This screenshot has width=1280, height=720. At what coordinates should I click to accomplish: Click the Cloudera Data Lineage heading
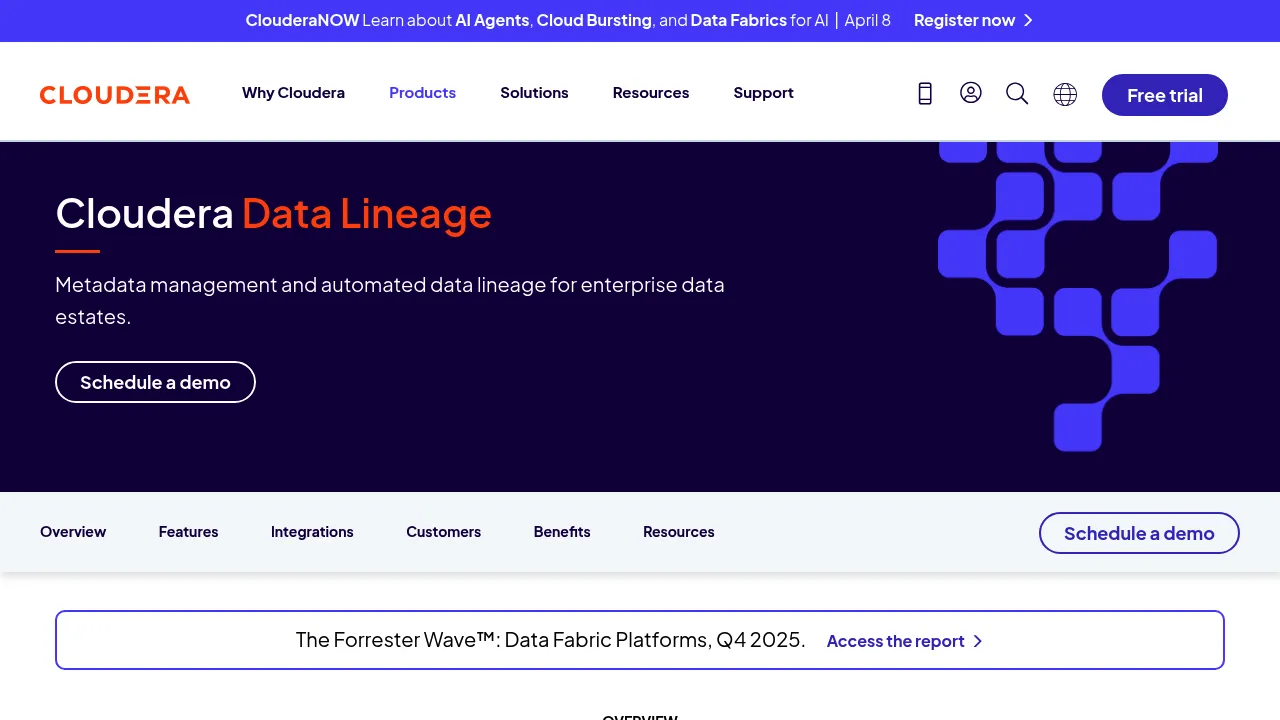[x=273, y=213]
